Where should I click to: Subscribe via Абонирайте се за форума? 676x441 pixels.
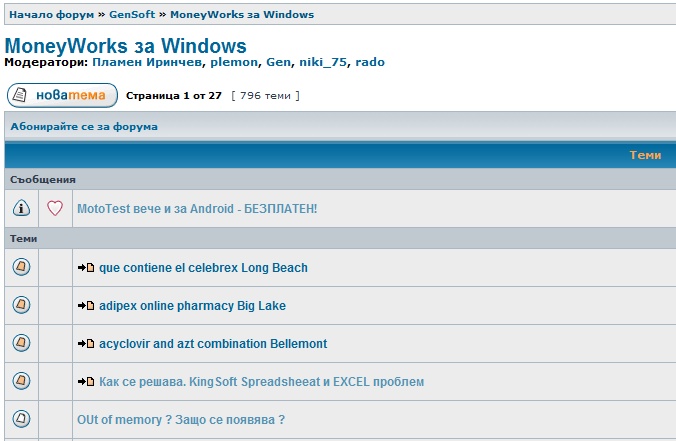point(84,127)
